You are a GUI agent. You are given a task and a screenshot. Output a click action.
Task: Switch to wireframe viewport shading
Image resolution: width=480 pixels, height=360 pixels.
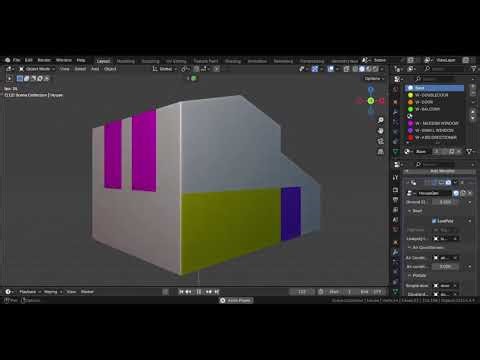355,69
